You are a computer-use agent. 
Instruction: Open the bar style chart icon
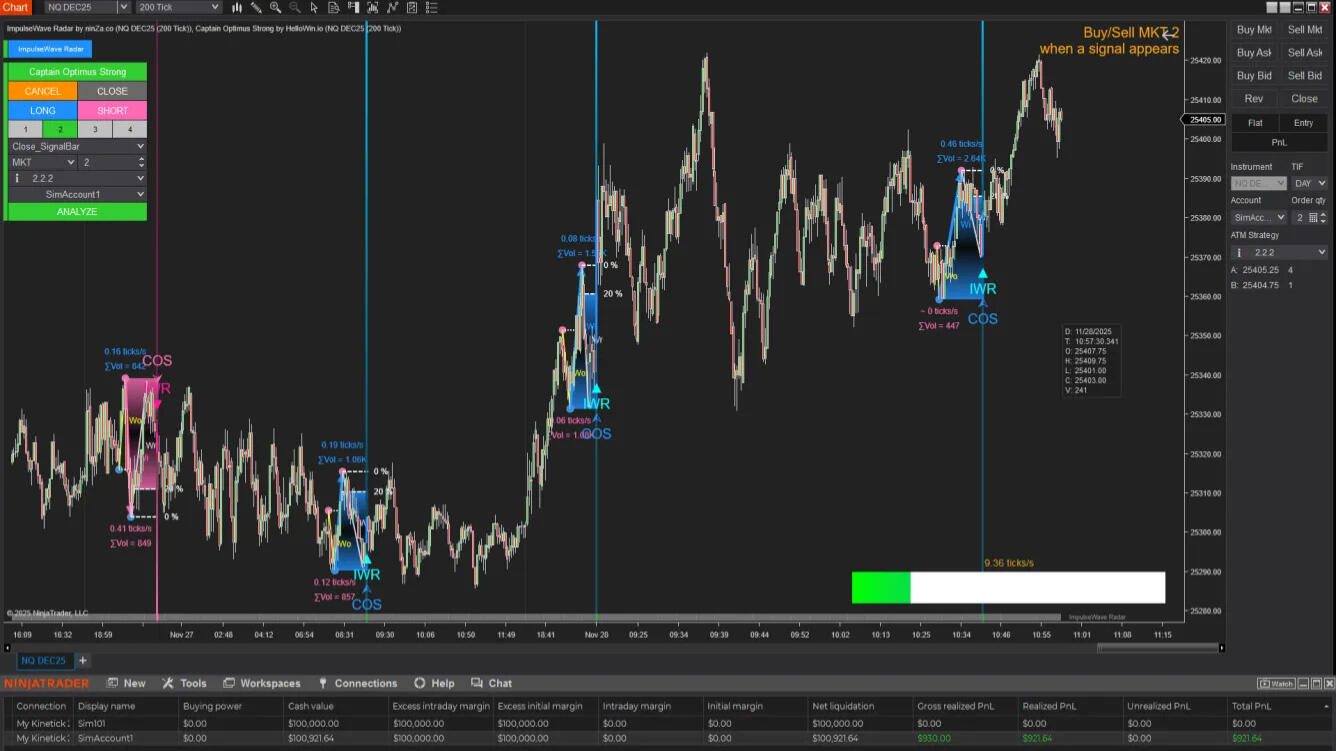point(237,8)
